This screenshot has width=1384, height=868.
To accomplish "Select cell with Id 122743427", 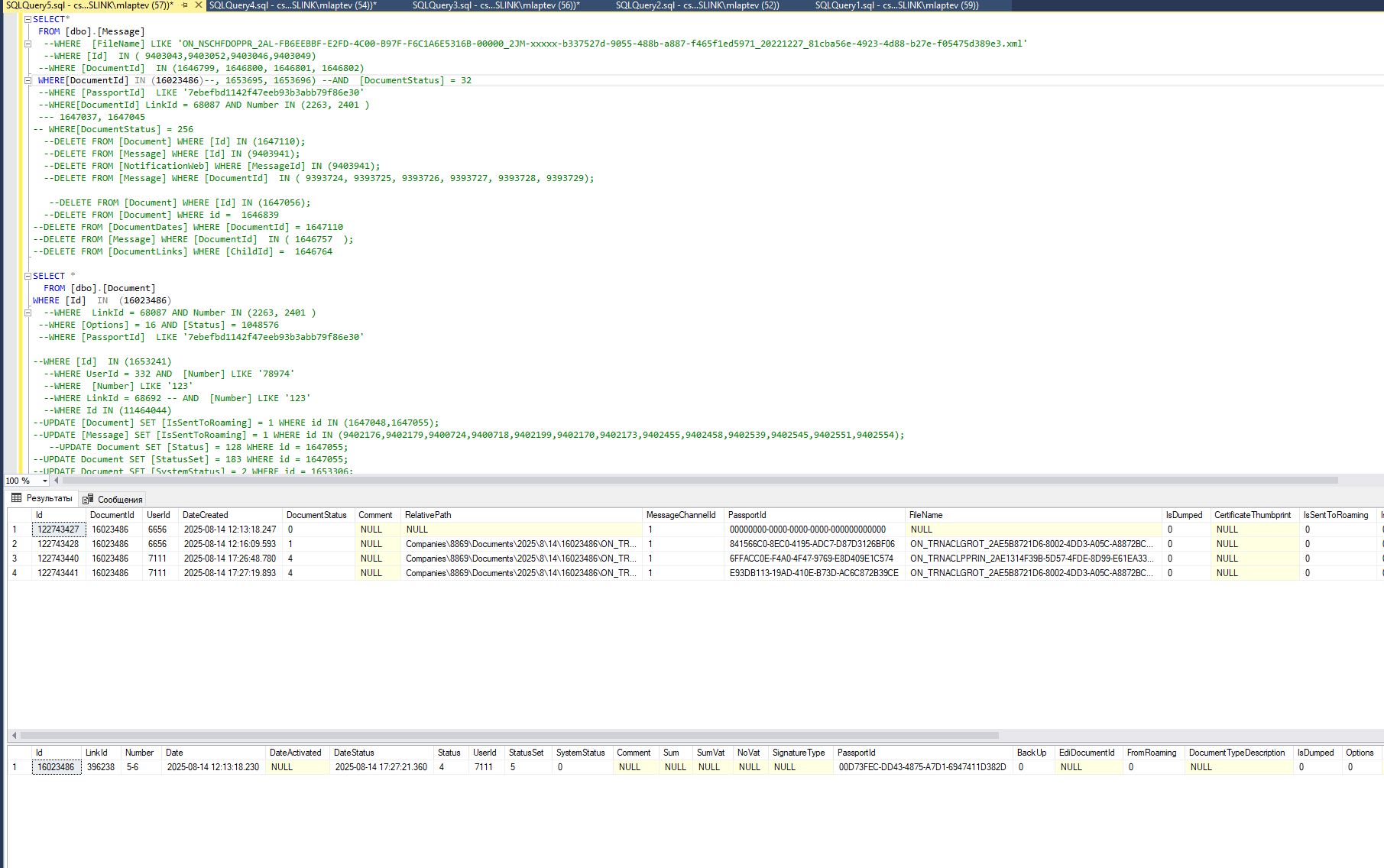I will coord(59,530).
